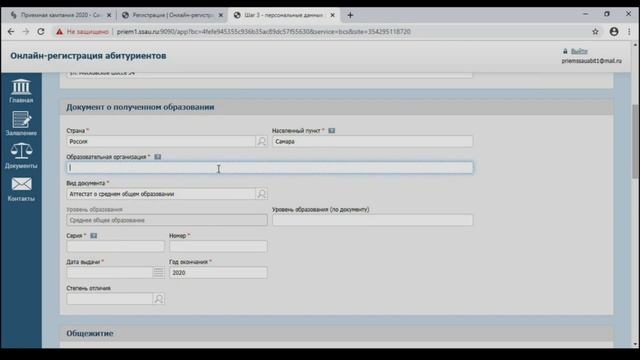Viewport: 640px width, 360px height.
Task: Open the calendar picker for Дата выдачи
Action: pos(158,272)
